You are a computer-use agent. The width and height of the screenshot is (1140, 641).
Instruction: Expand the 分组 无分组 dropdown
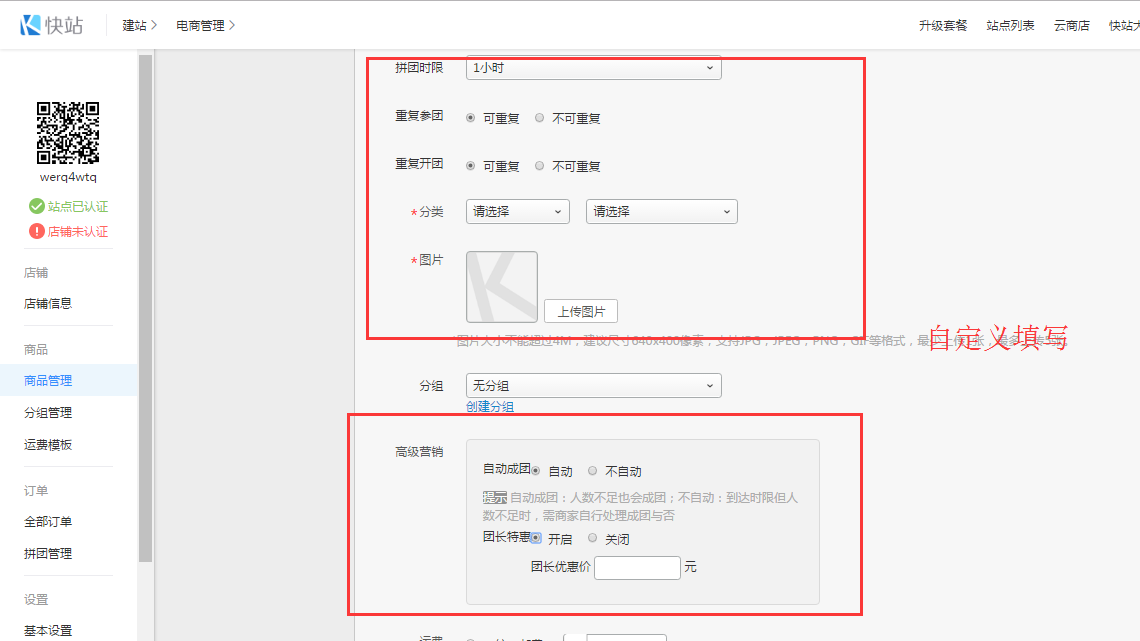(593, 386)
